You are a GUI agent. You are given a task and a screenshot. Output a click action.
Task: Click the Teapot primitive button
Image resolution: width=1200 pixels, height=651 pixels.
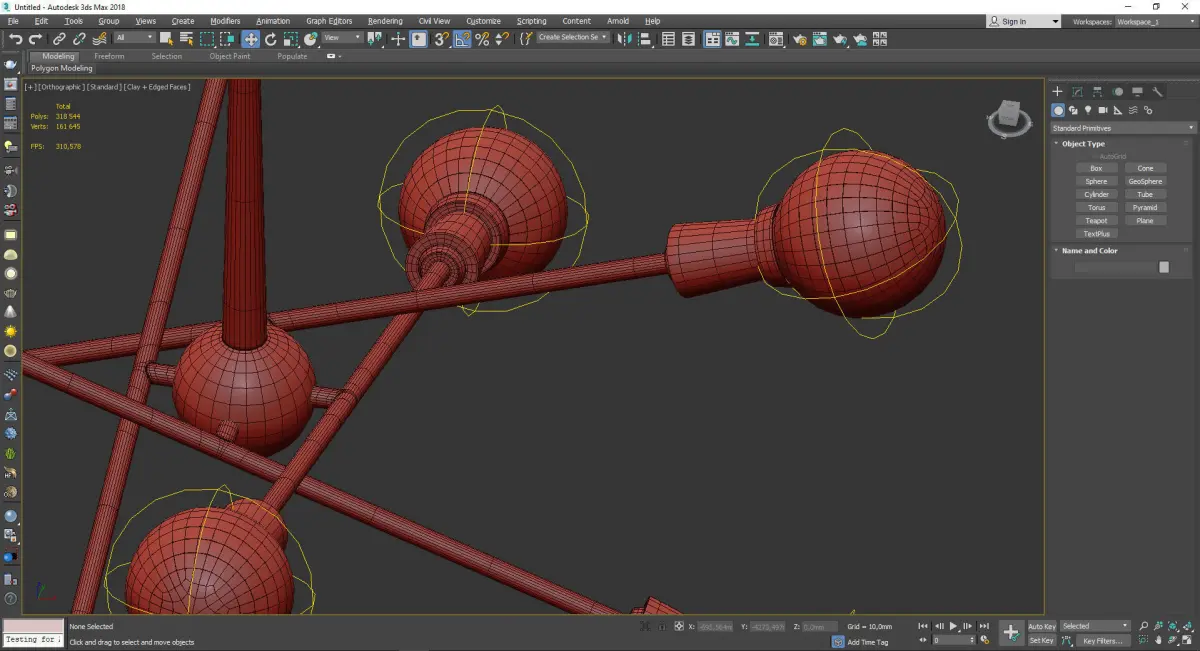tap(1096, 220)
